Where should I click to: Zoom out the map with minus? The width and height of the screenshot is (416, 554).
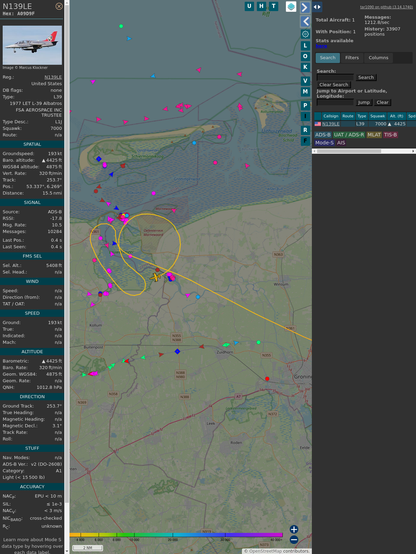coord(294,540)
